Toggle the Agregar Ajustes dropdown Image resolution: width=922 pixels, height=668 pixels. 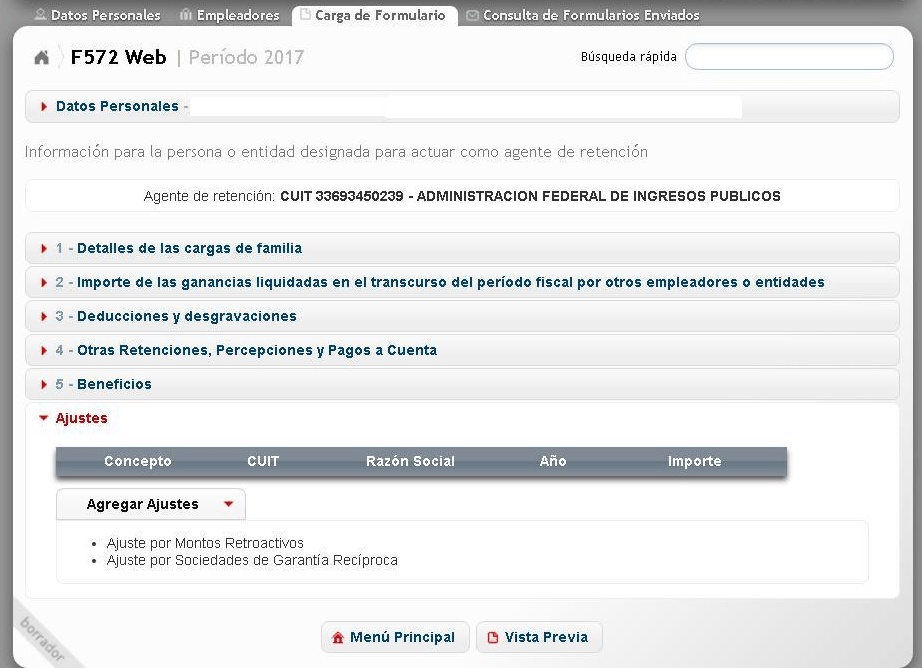[151, 505]
